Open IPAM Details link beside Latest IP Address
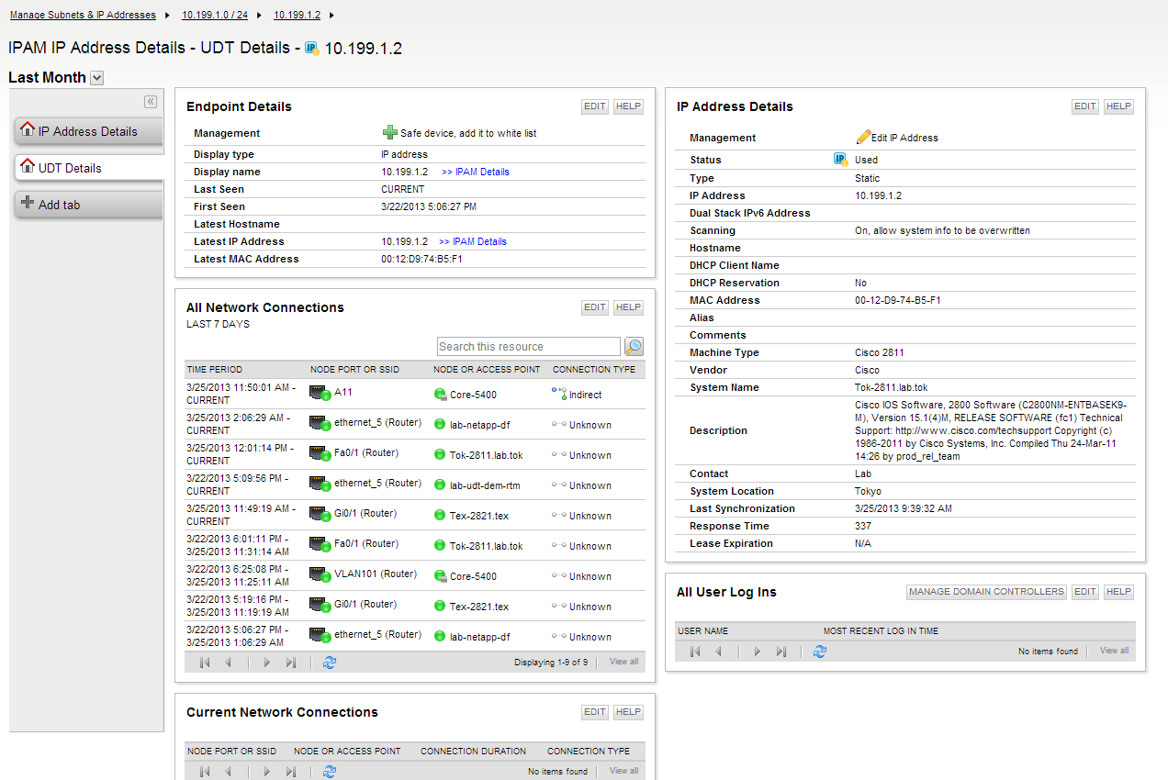 pos(472,242)
